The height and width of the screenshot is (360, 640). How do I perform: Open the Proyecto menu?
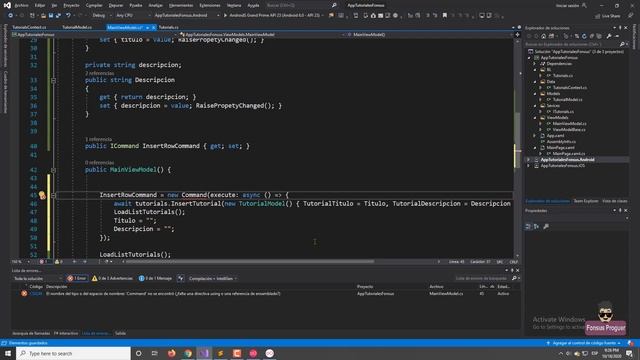(x=71, y=5)
